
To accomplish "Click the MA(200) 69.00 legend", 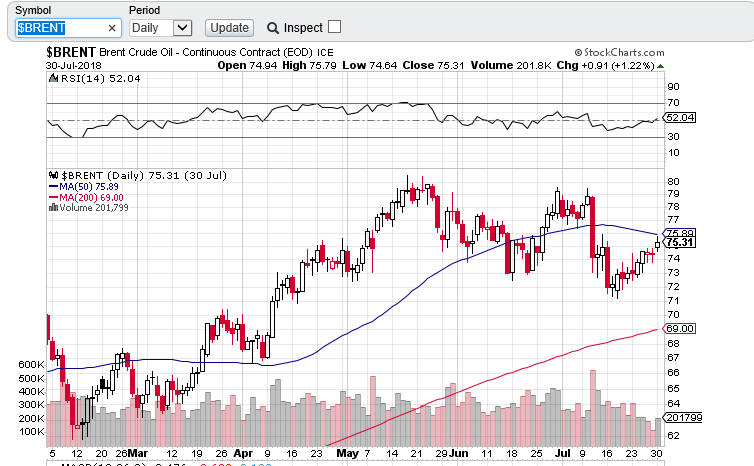I will pyautogui.click(x=91, y=198).
